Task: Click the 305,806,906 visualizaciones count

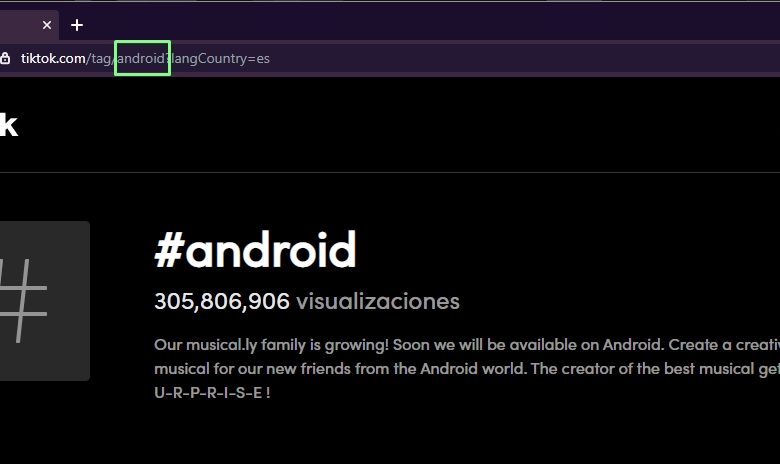Action: [307, 301]
